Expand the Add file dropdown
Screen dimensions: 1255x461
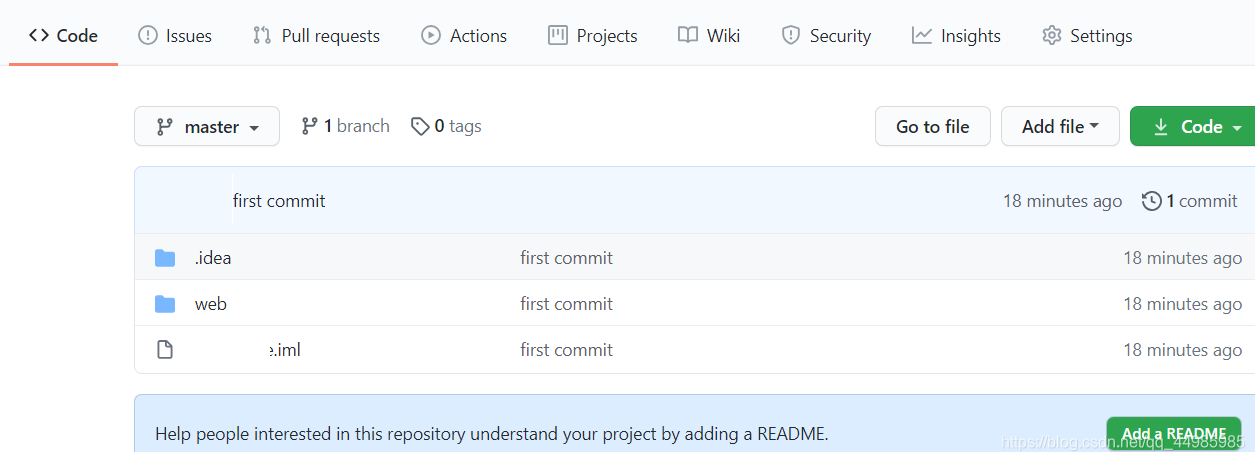(x=1060, y=127)
